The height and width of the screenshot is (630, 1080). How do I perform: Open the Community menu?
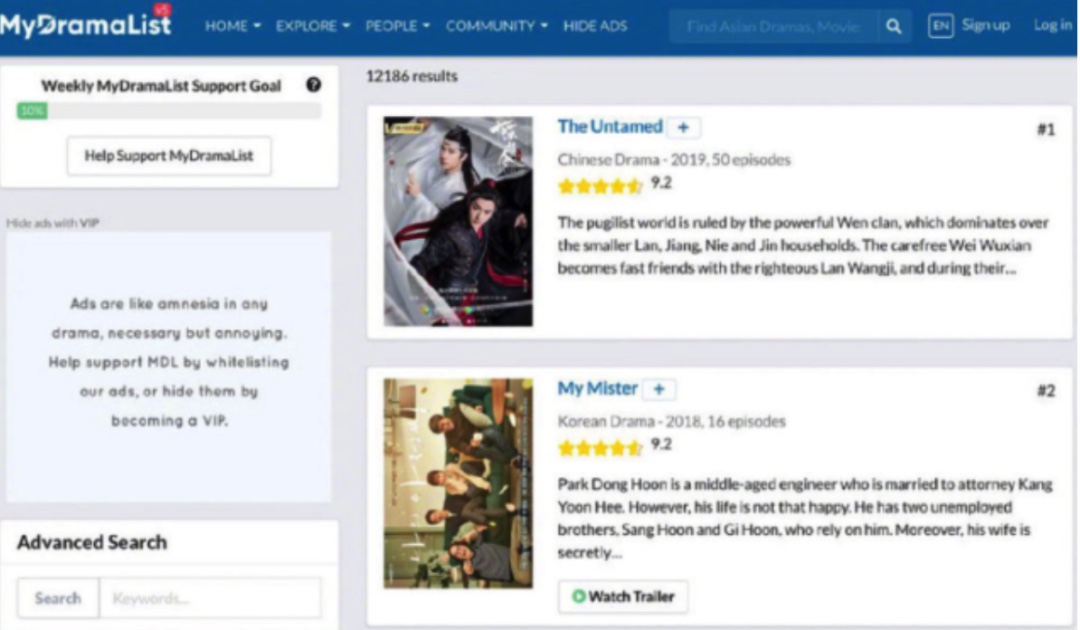(496, 26)
